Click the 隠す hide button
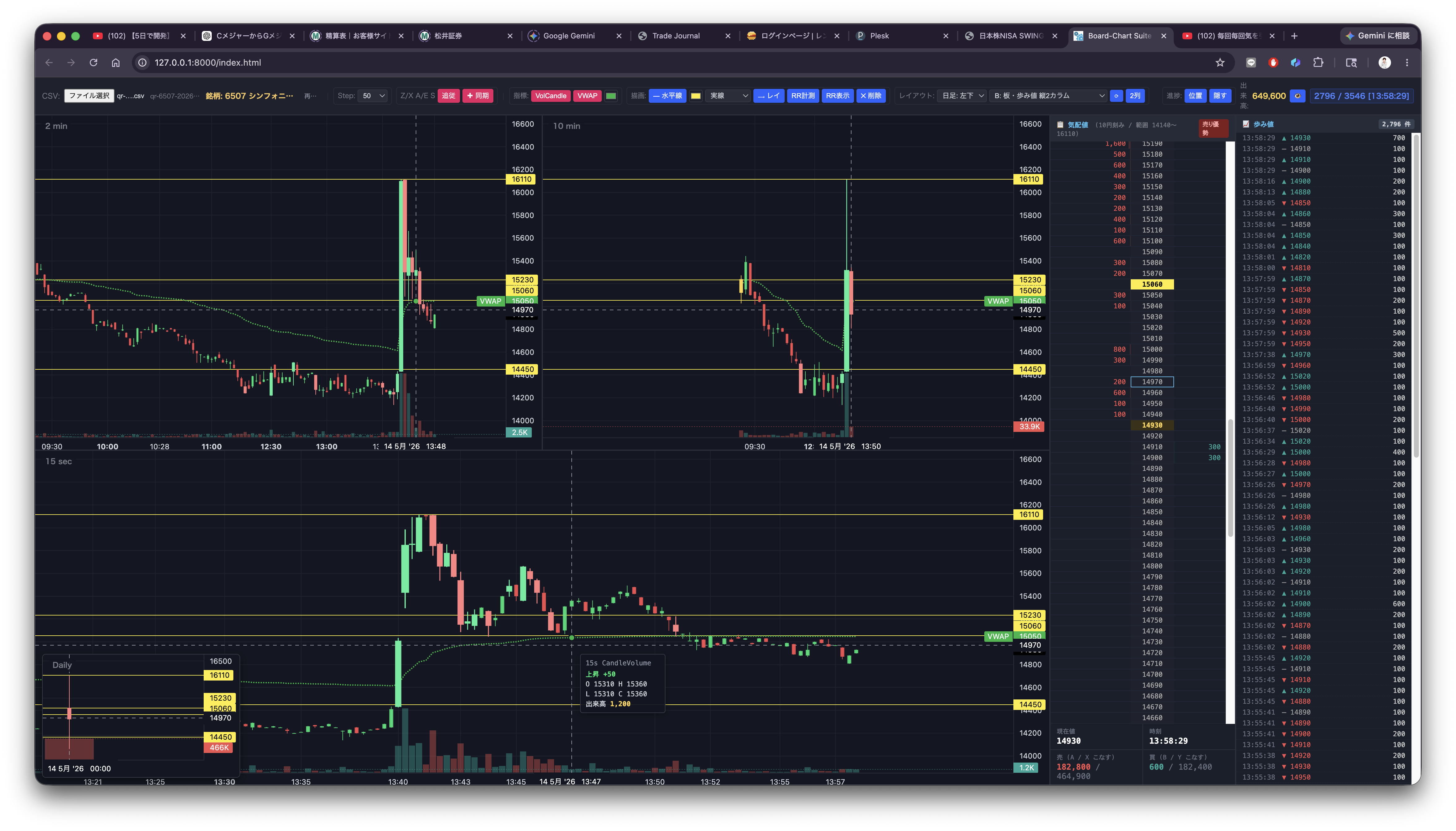This screenshot has height=831, width=1456. [x=1220, y=95]
